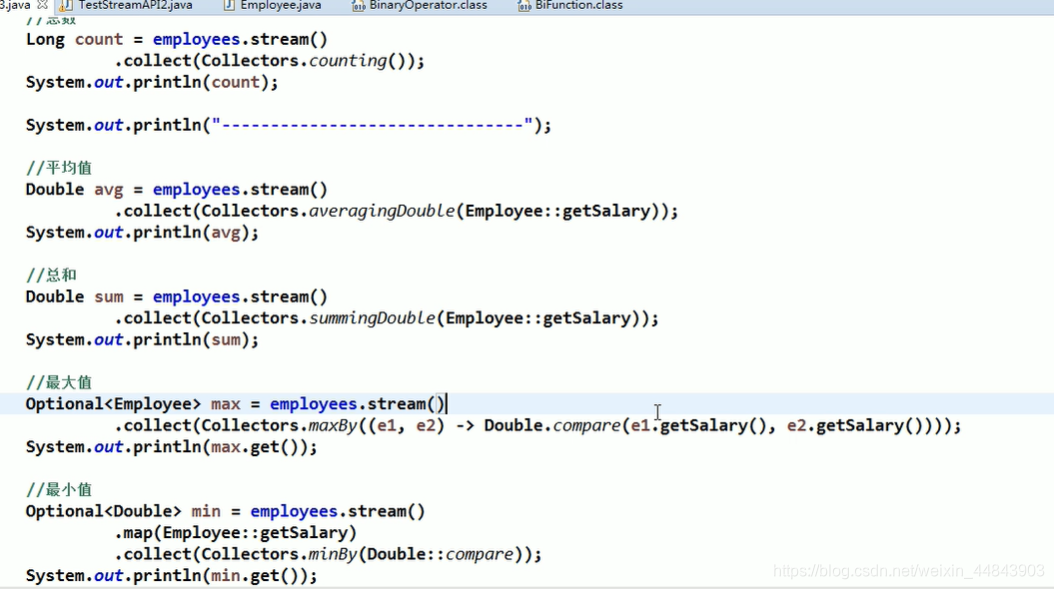The width and height of the screenshot is (1054, 589).
Task: Click the class file icon on BiFunction.class tab
Action: tap(524, 6)
